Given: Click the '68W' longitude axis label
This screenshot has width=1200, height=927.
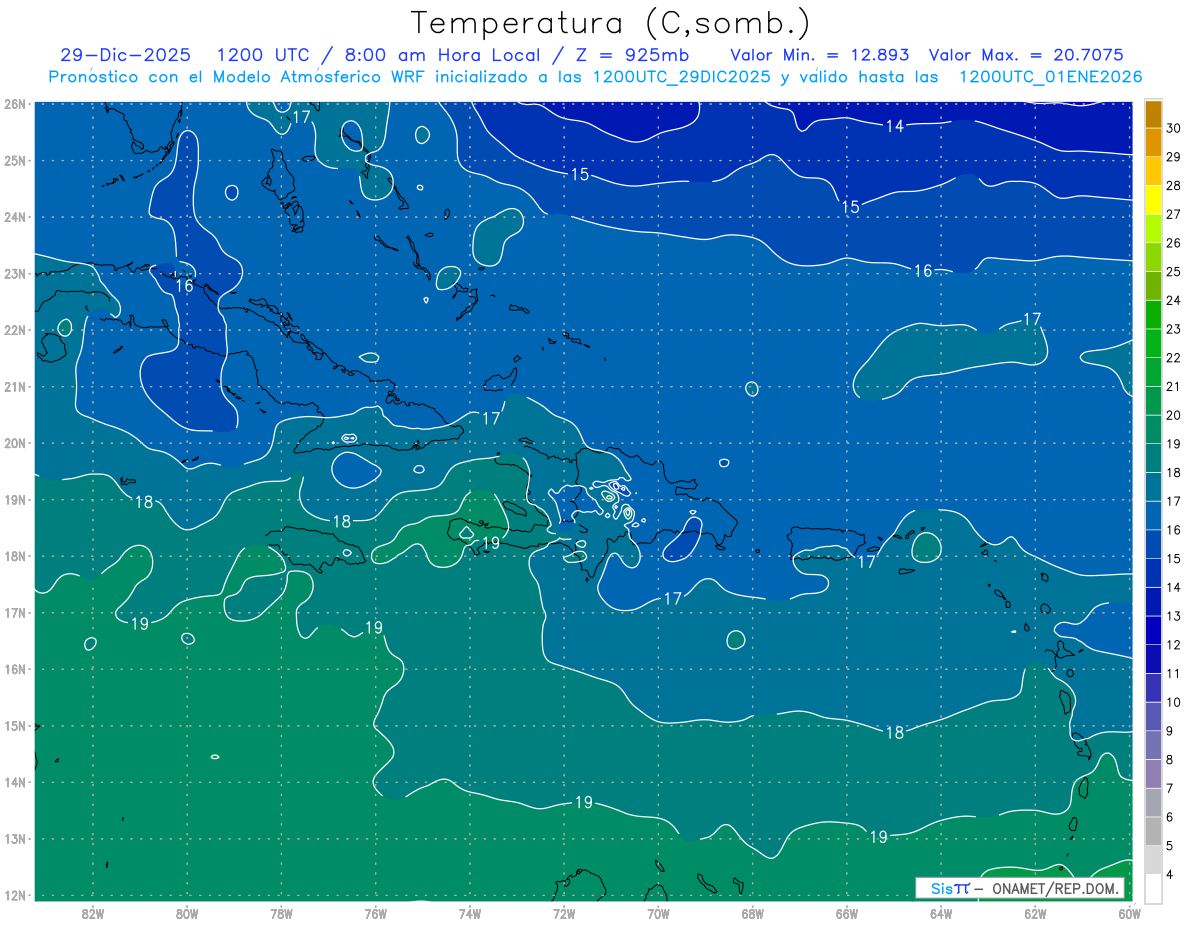Looking at the screenshot, I should (752, 912).
